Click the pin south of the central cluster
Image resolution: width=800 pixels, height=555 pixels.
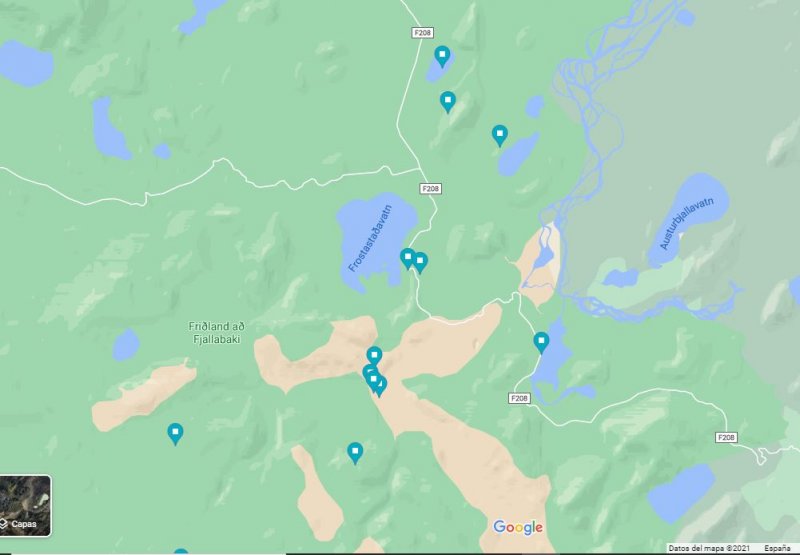355,452
